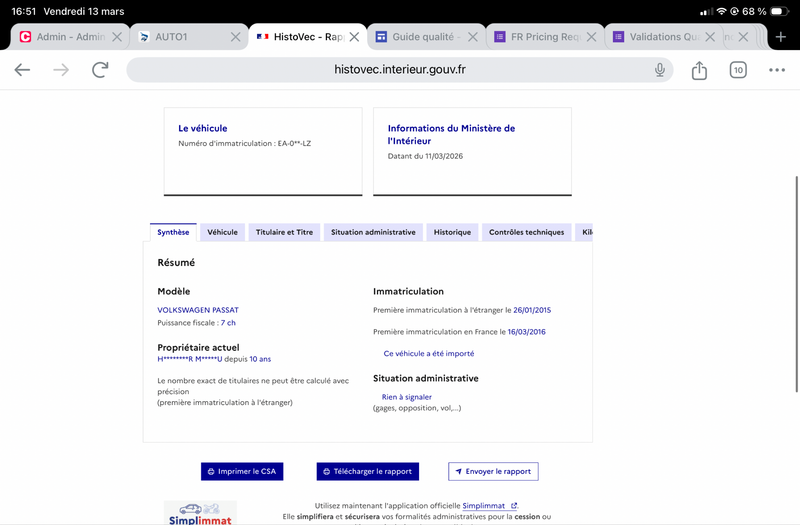800x525 pixels.
Task: Select the Situation administrative tab
Action: click(x=373, y=232)
